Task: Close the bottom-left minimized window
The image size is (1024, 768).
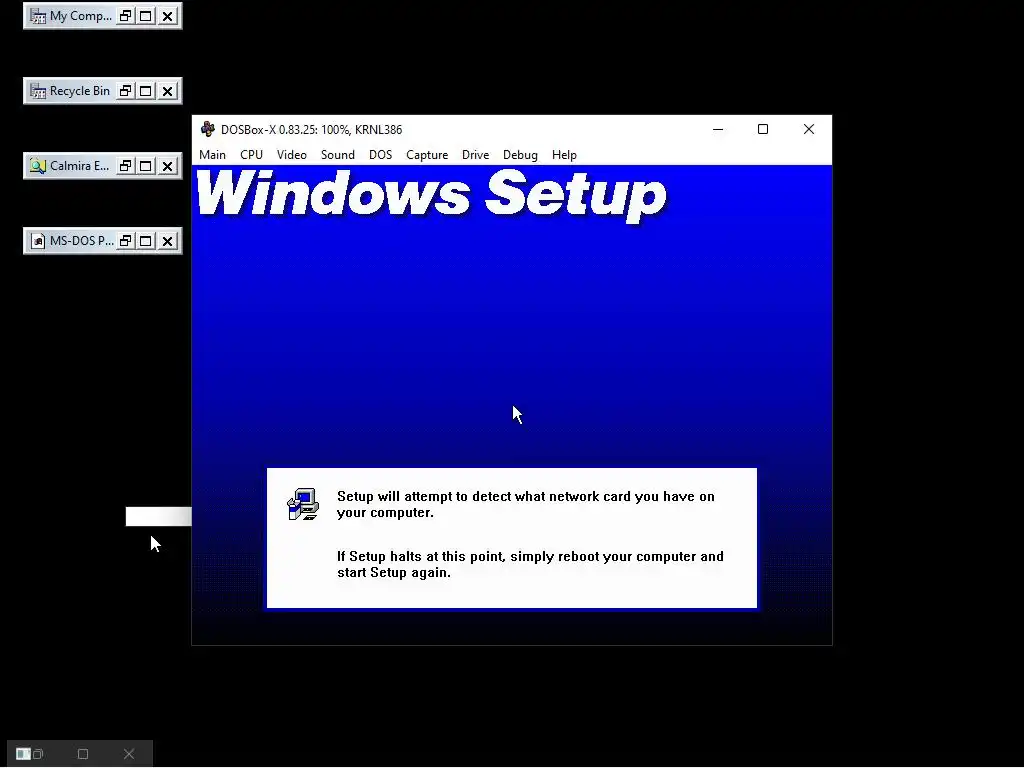Action: (x=129, y=754)
